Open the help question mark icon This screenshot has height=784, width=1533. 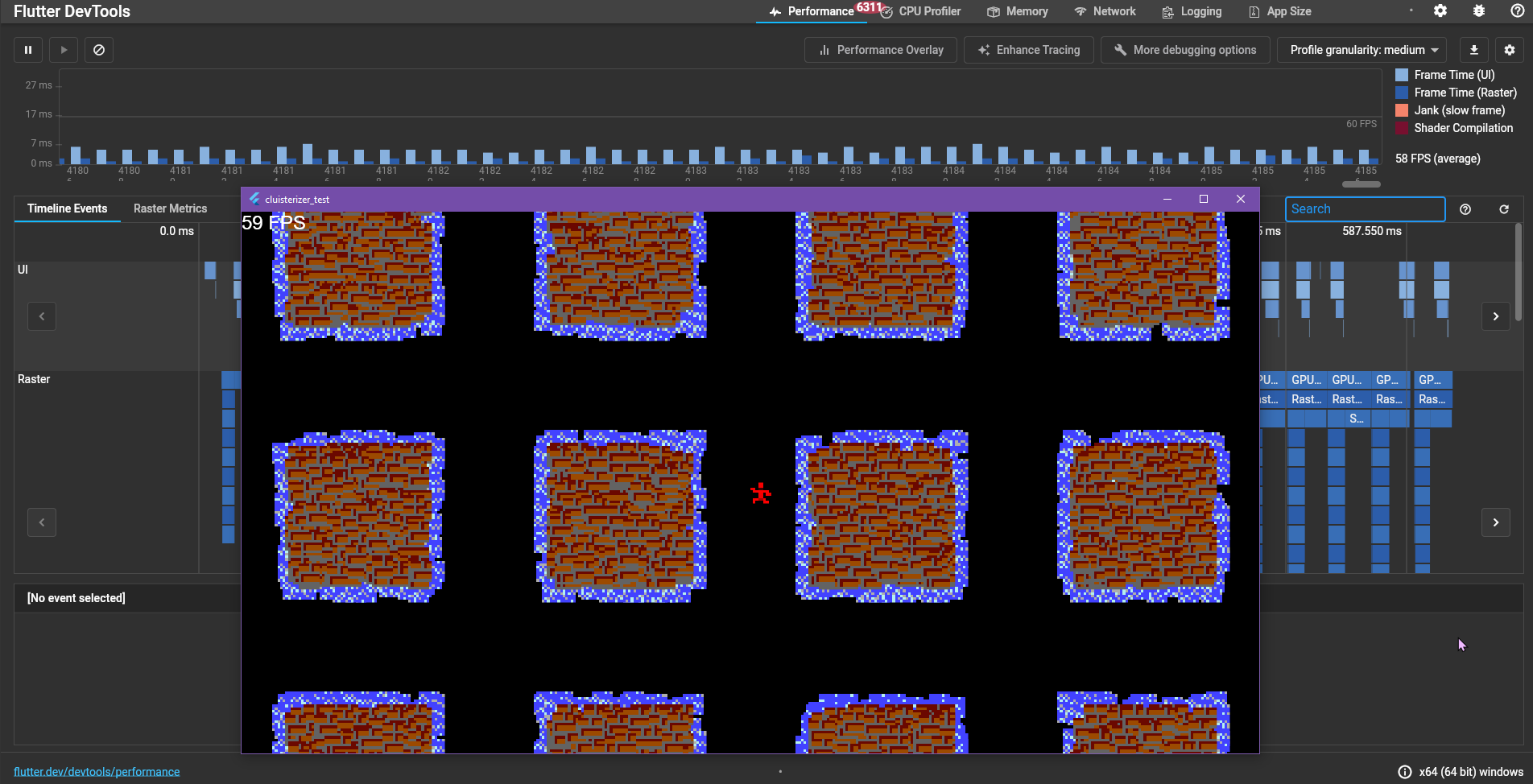[x=1517, y=11]
